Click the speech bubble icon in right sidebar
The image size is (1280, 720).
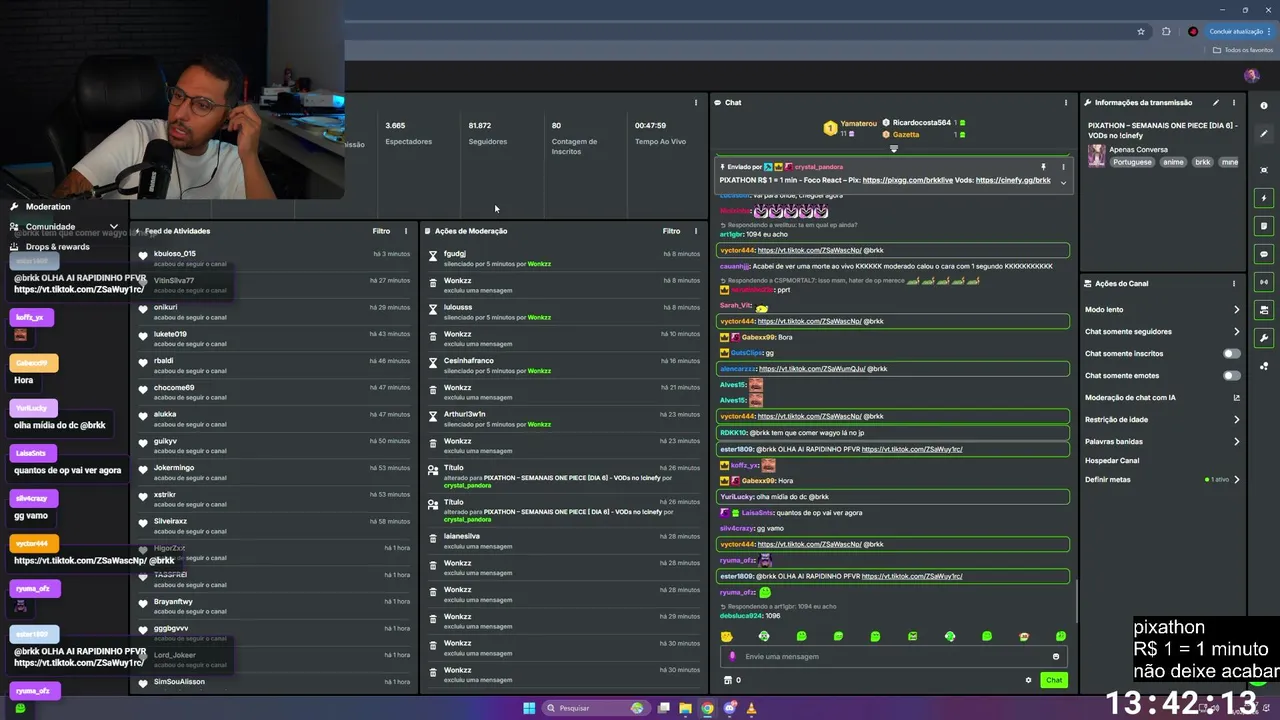pyautogui.click(x=1264, y=254)
